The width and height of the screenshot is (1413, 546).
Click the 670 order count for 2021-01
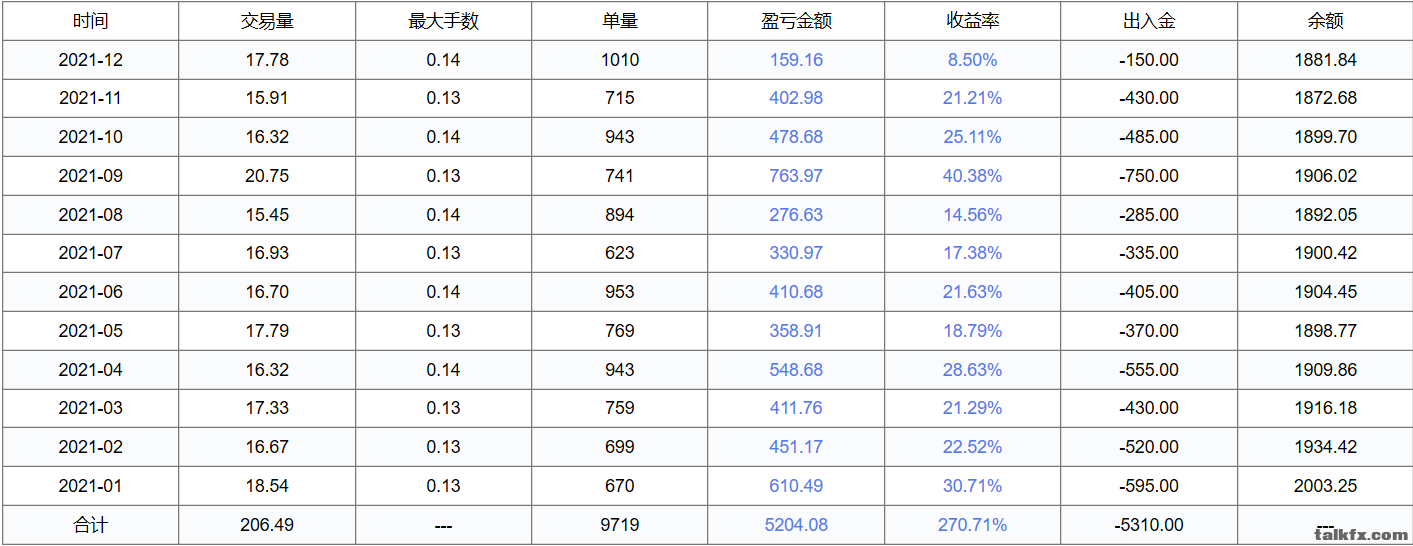(620, 486)
